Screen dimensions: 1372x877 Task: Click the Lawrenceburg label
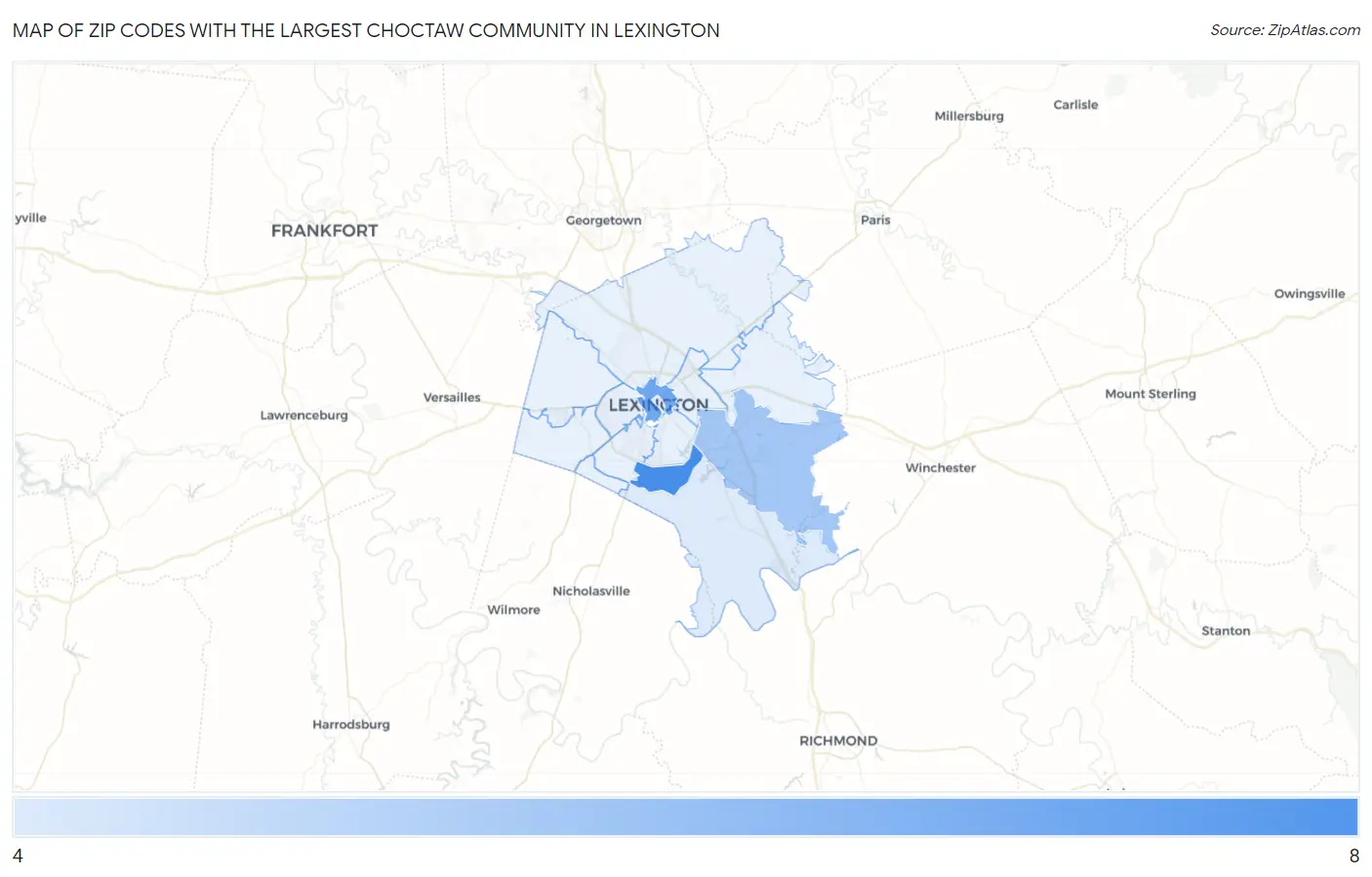tap(303, 416)
